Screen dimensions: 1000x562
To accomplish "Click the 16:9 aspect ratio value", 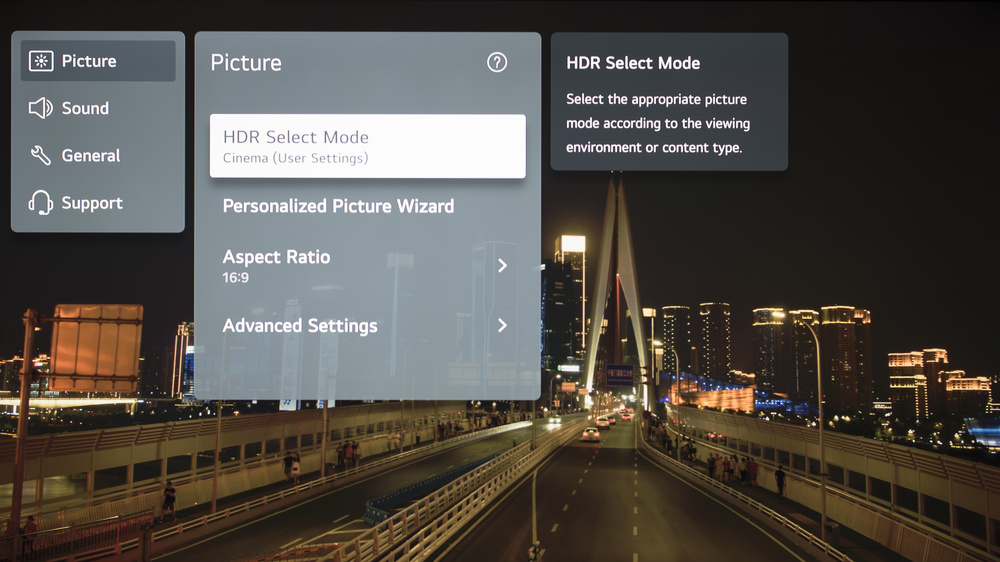I will tap(236, 278).
